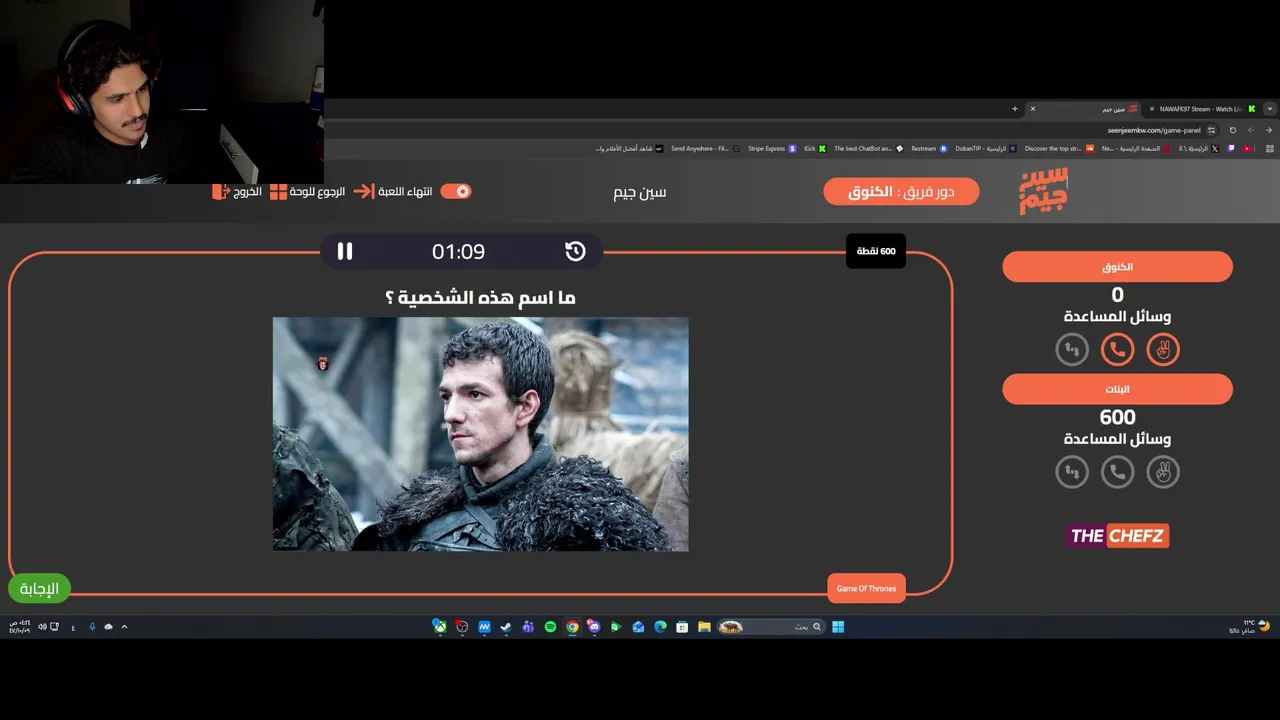Reset the timer with the restart icon

coord(575,252)
